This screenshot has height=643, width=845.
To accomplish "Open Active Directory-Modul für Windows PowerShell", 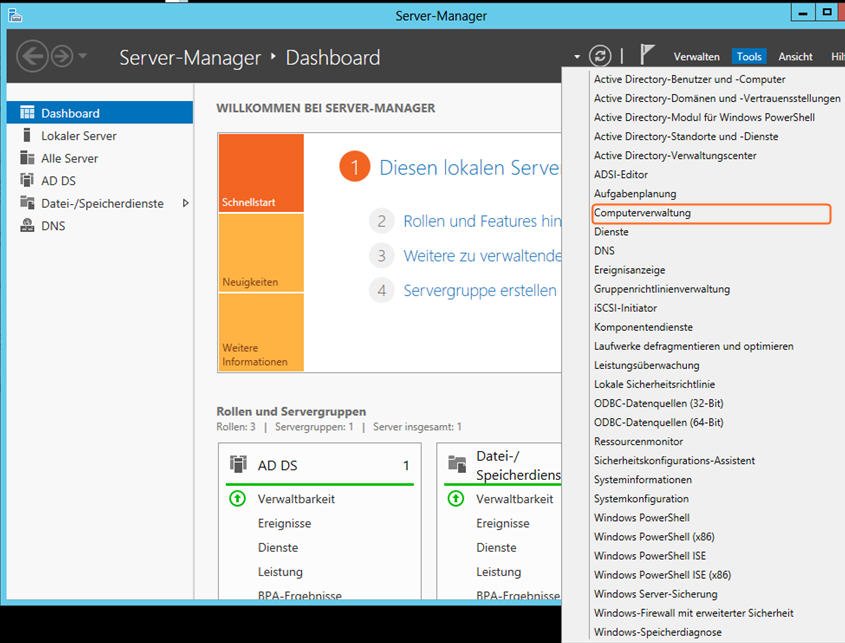I will click(704, 117).
